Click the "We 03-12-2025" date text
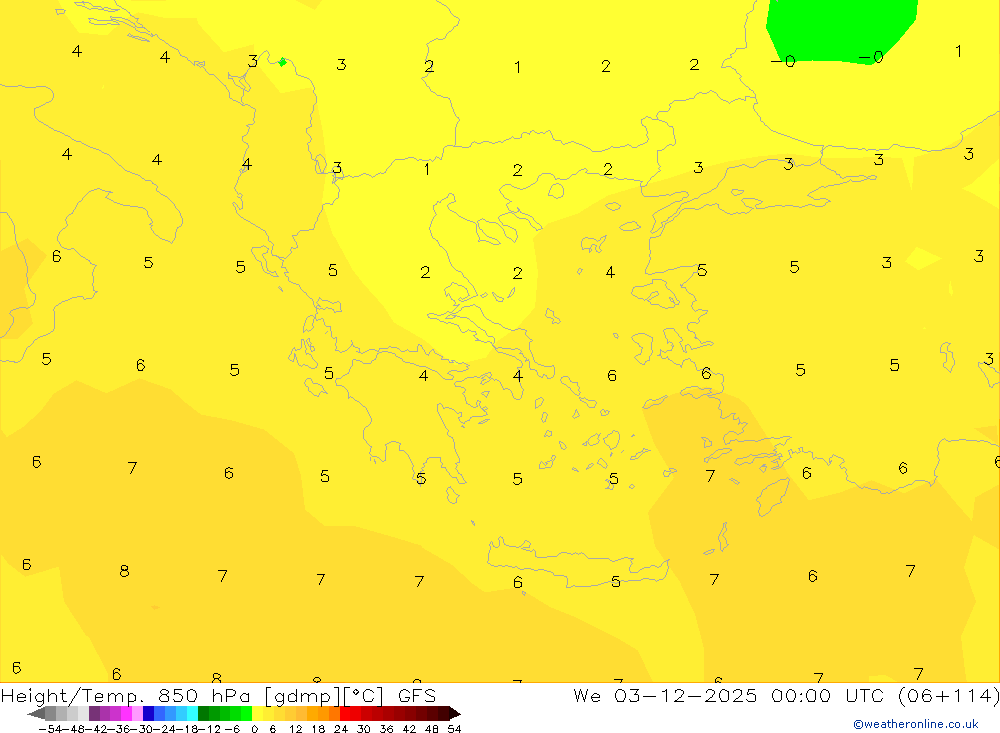Image resolution: width=1000 pixels, height=733 pixels. (665, 695)
